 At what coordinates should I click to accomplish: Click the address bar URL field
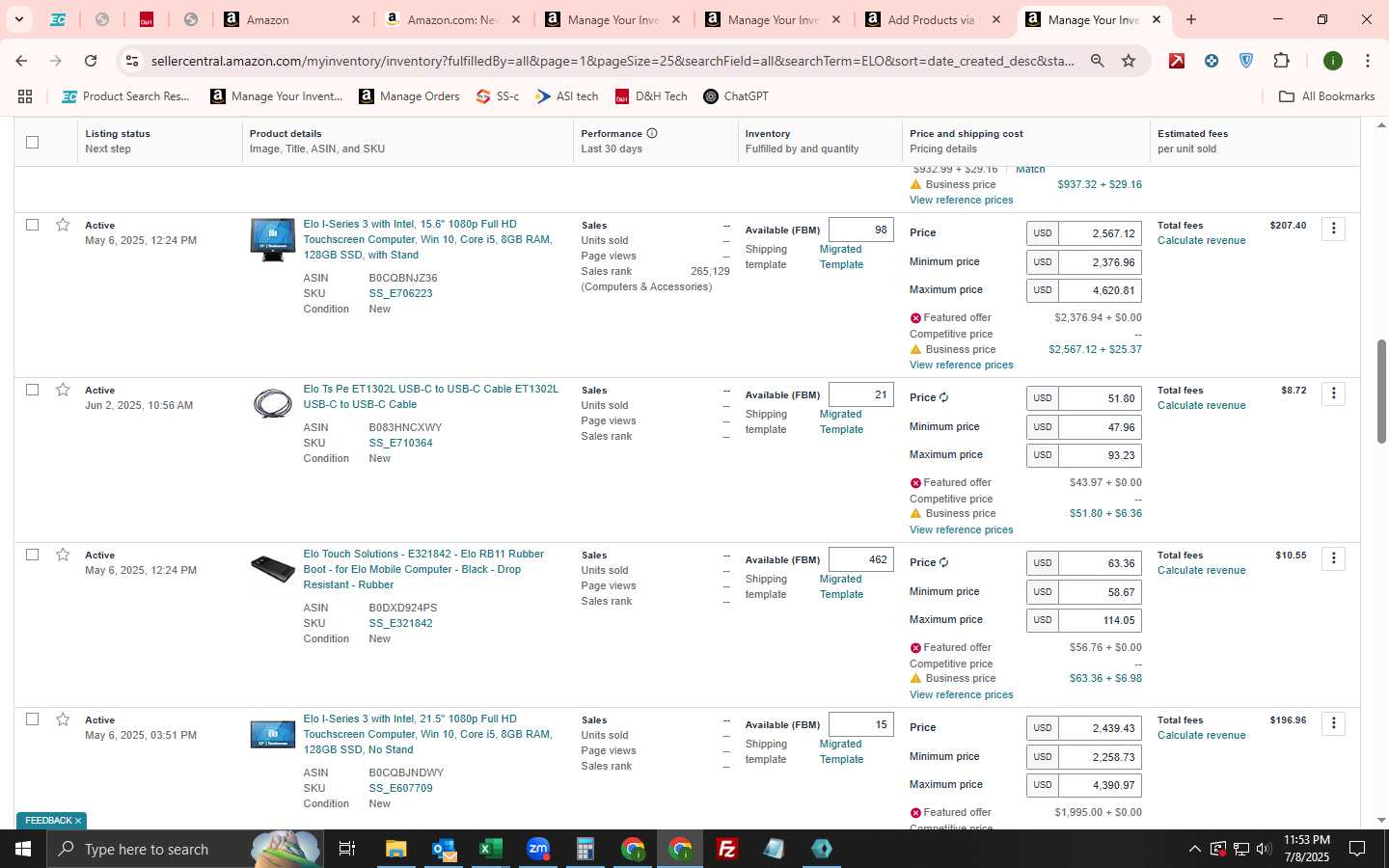613,61
